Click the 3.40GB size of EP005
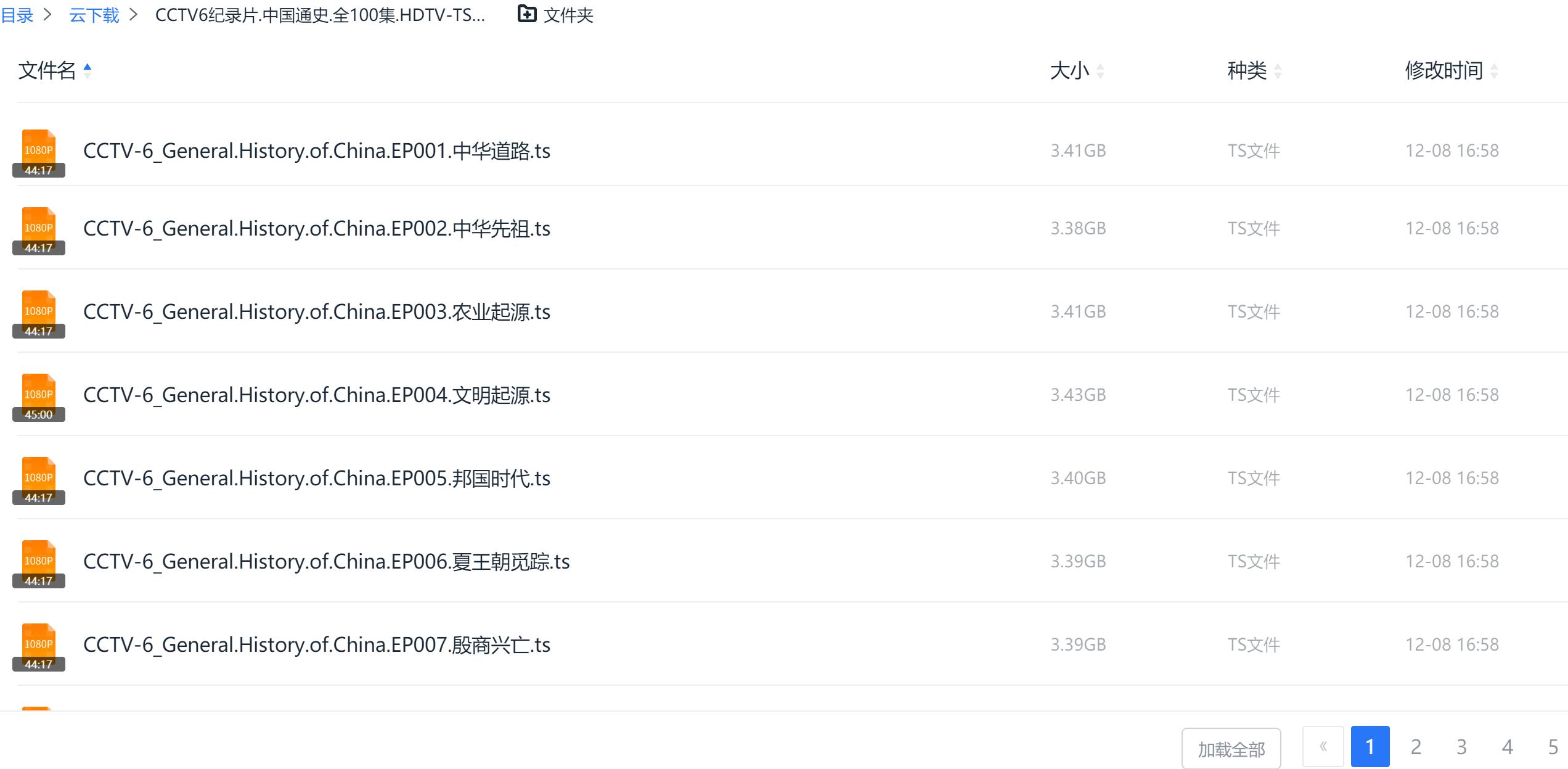Screen dimensions: 1568x769 1079,478
